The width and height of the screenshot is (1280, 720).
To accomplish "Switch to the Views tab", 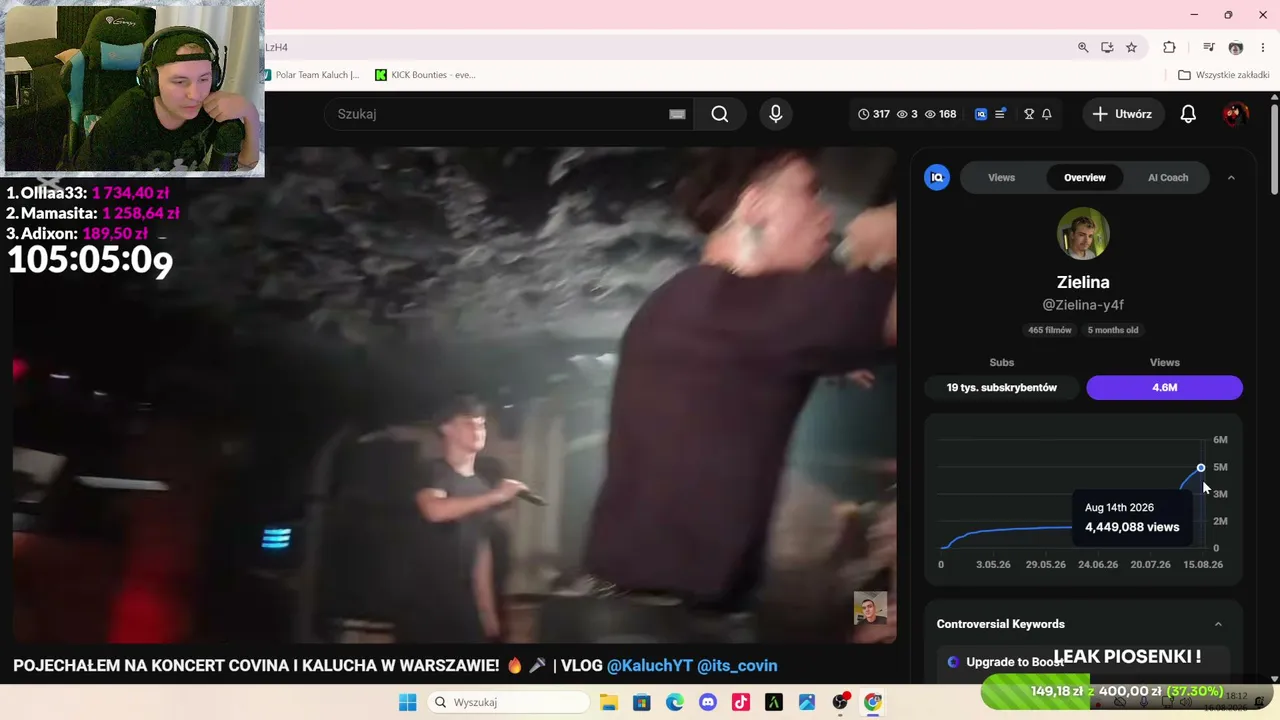I will click(1001, 177).
